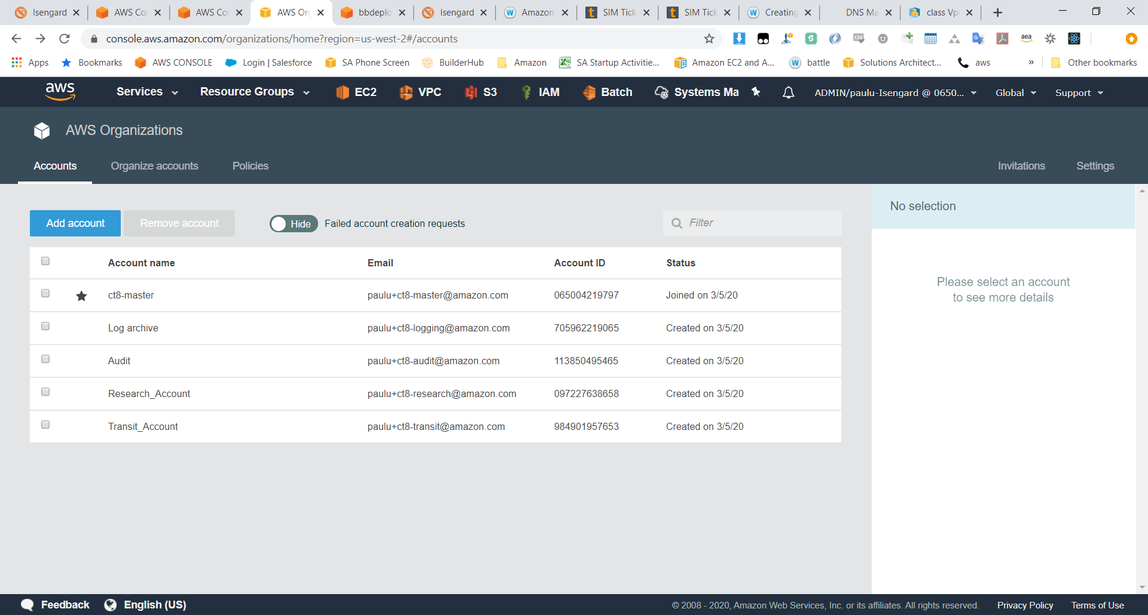Click the calendar extension icon
The image size is (1148, 615).
[x=931, y=39]
